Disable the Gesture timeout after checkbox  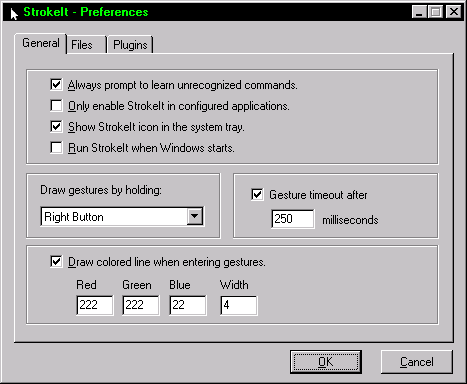[257, 195]
